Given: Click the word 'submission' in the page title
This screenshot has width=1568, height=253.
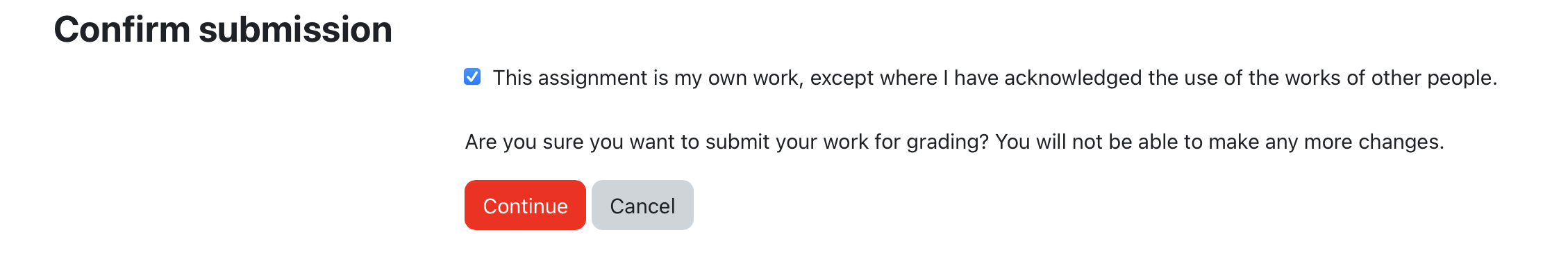Looking at the screenshot, I should tap(296, 29).
